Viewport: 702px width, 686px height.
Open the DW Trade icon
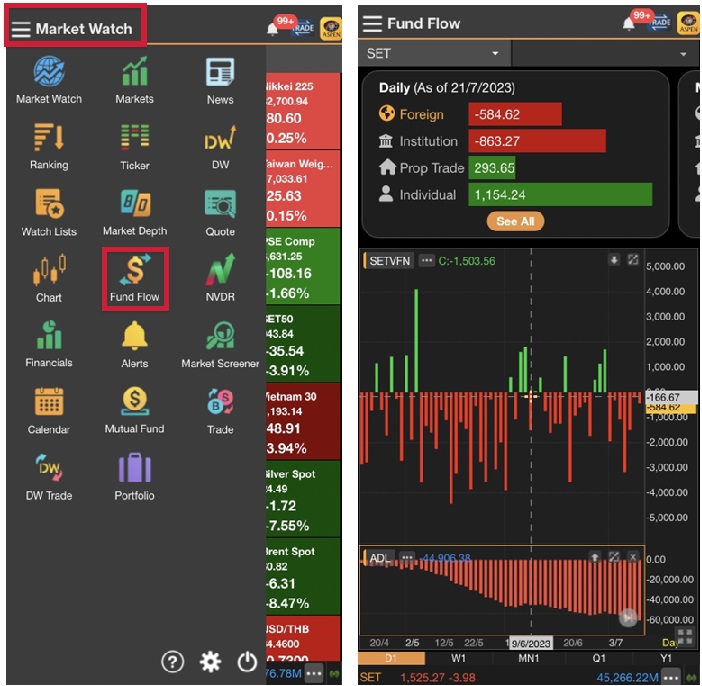click(x=49, y=467)
